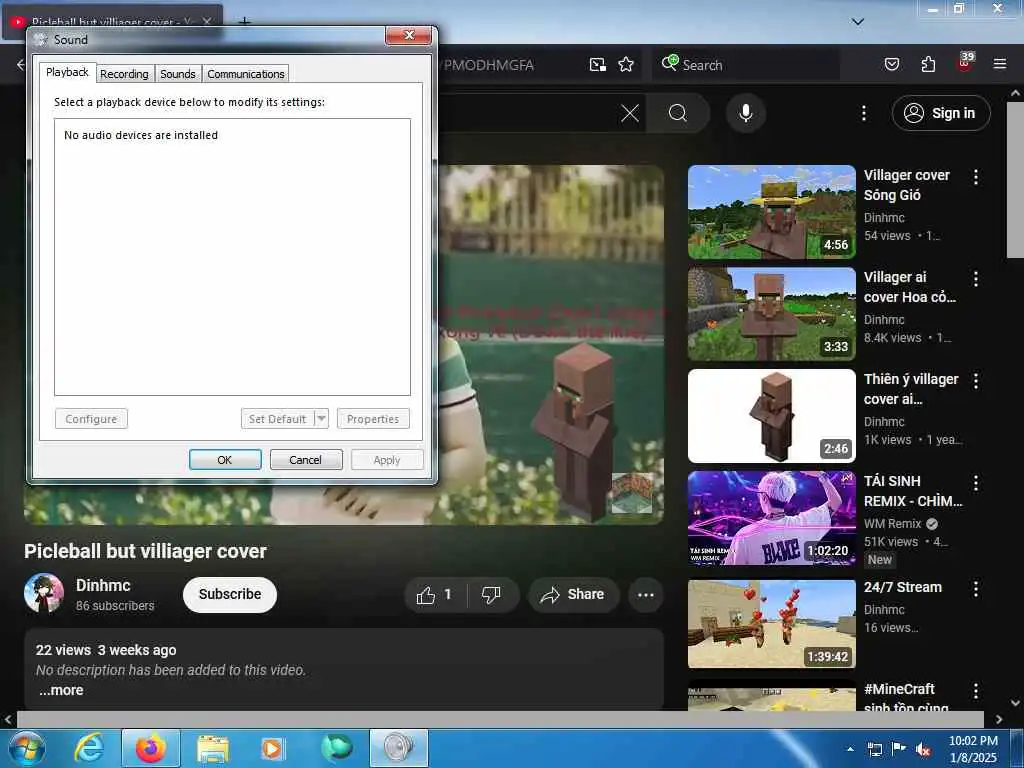This screenshot has height=768, width=1024.
Task: Save to Pocket icon in Firefox toolbar
Action: click(891, 64)
